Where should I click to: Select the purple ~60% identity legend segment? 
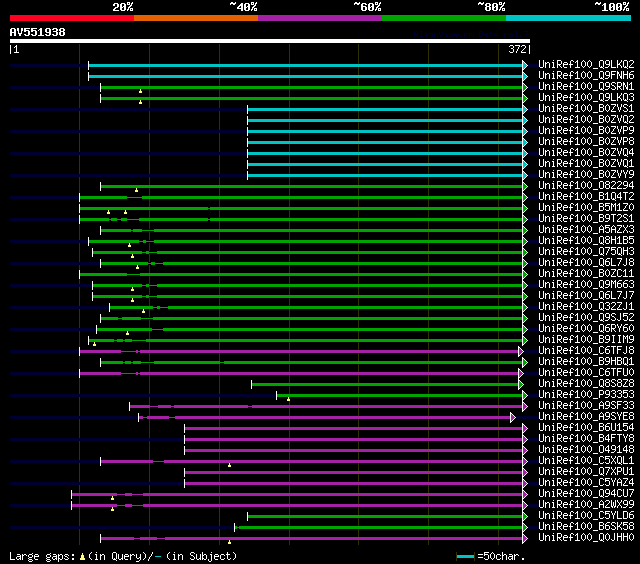[x=320, y=18]
